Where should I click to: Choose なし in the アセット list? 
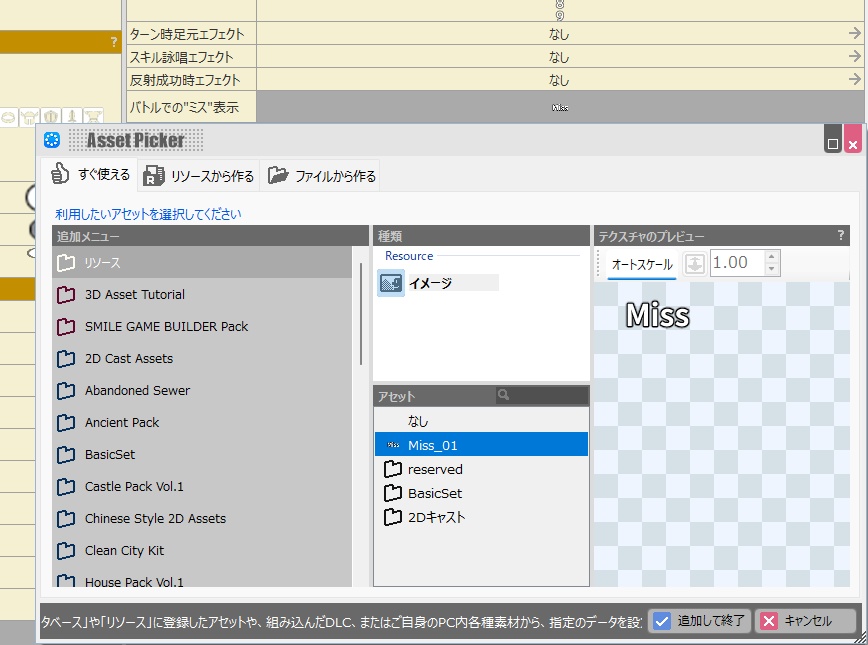pos(481,421)
